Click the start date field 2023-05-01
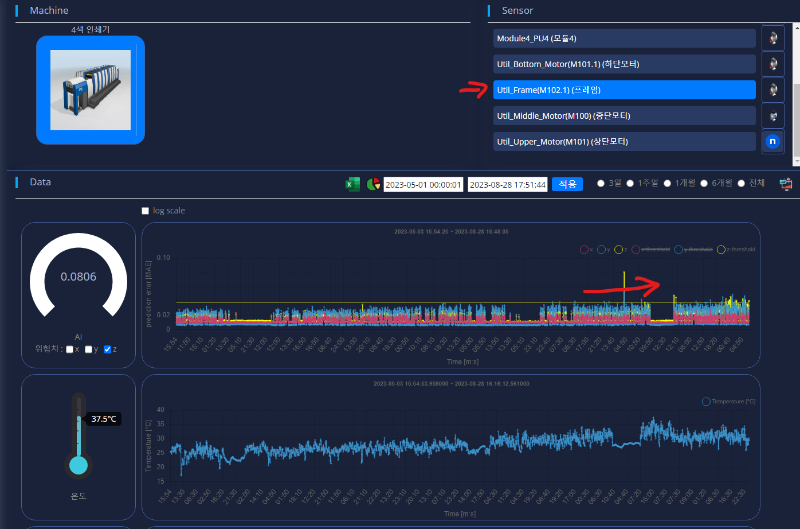800x529 pixels. point(423,185)
